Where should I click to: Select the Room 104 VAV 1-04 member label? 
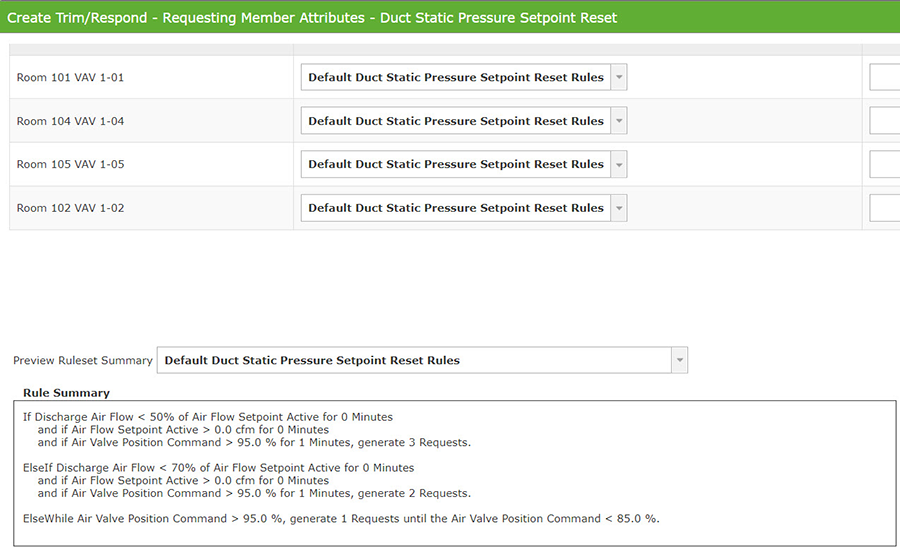tap(70, 121)
